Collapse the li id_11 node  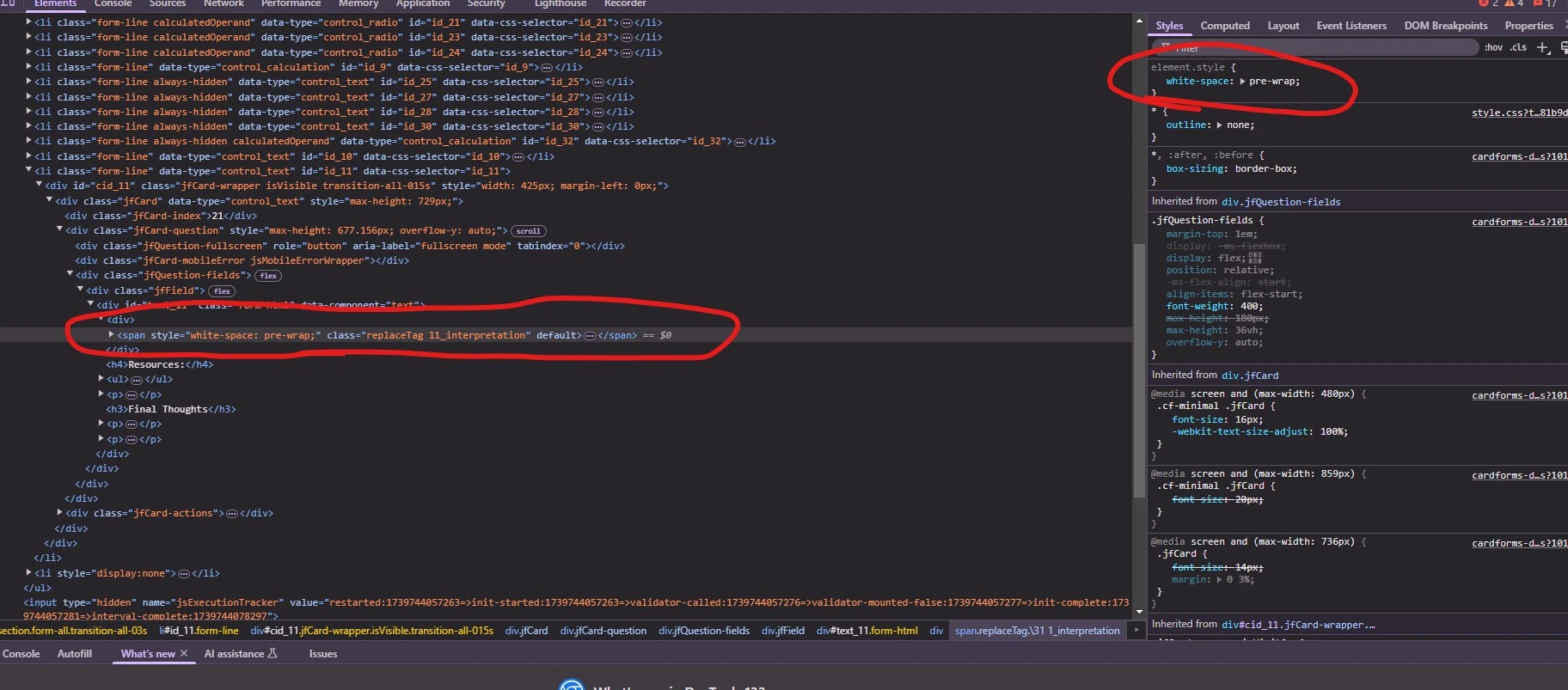(x=28, y=171)
